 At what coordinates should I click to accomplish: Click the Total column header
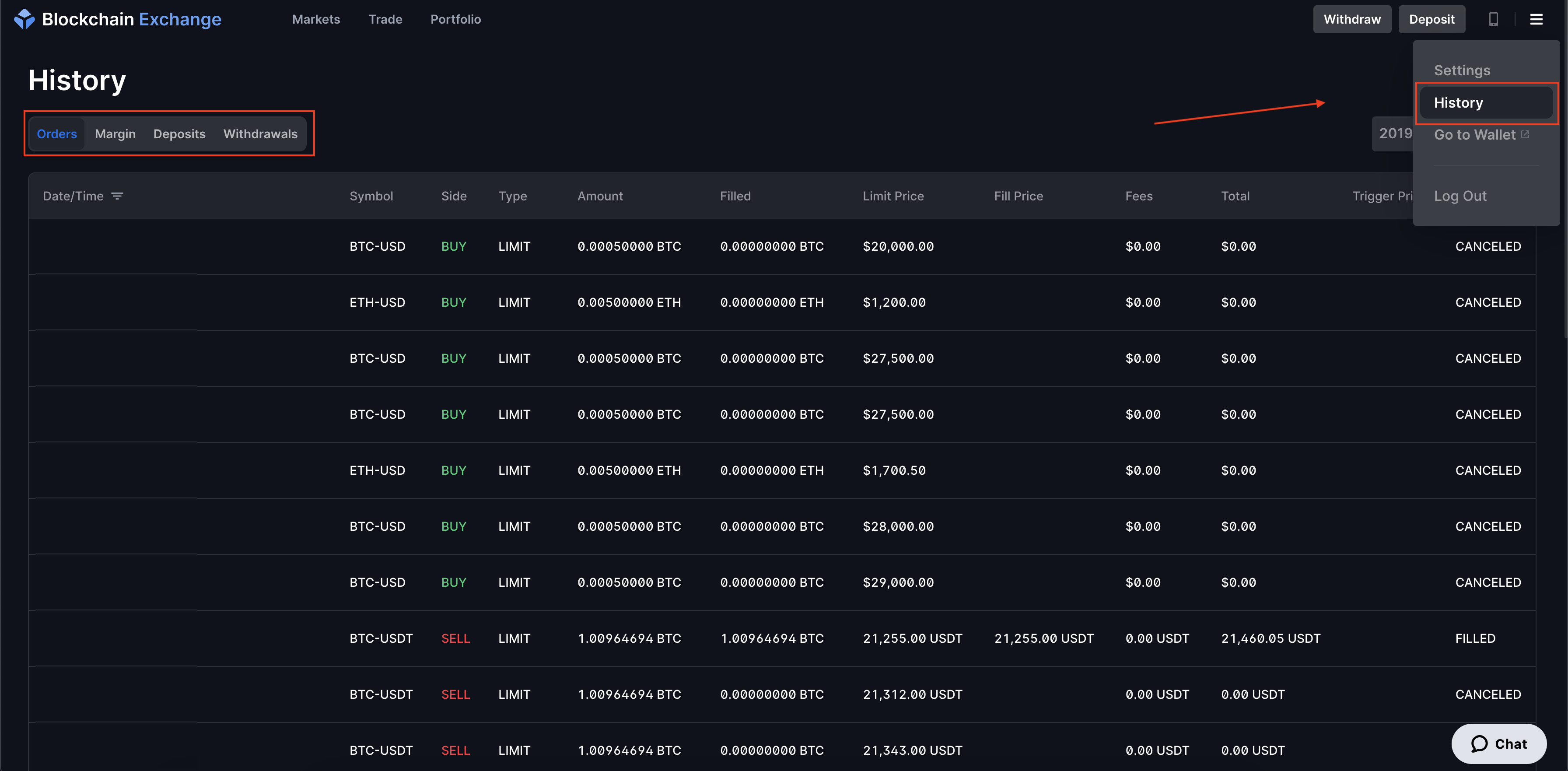click(1235, 196)
